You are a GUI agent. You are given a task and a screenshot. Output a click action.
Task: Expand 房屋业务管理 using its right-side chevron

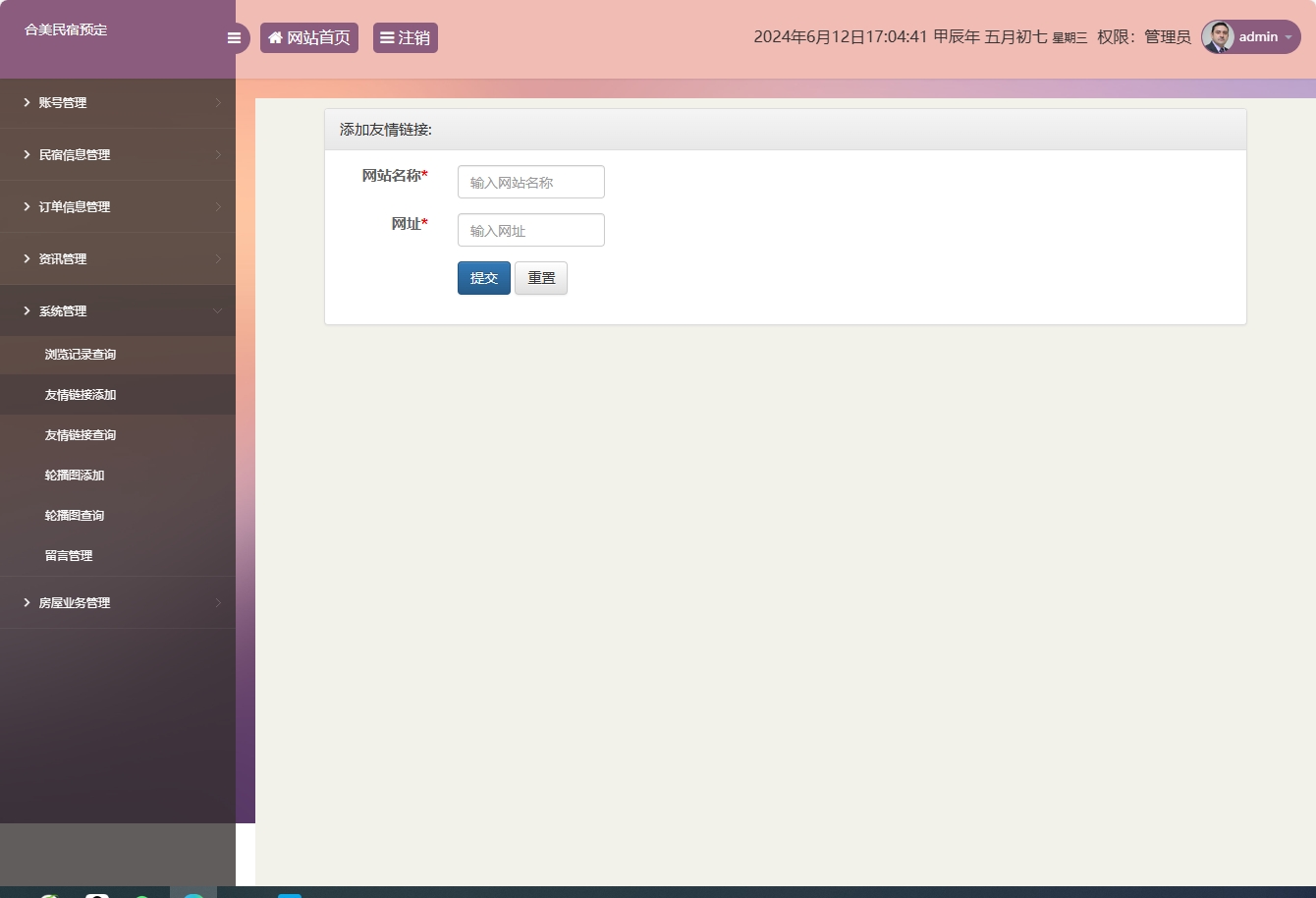218,602
